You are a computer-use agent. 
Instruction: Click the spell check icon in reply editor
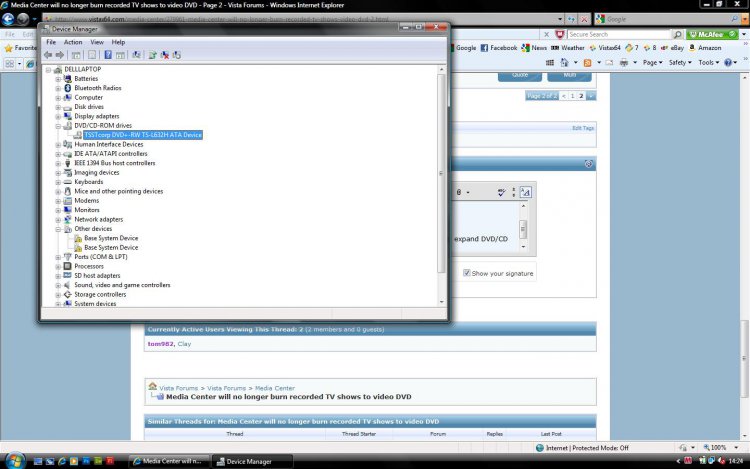501,192
